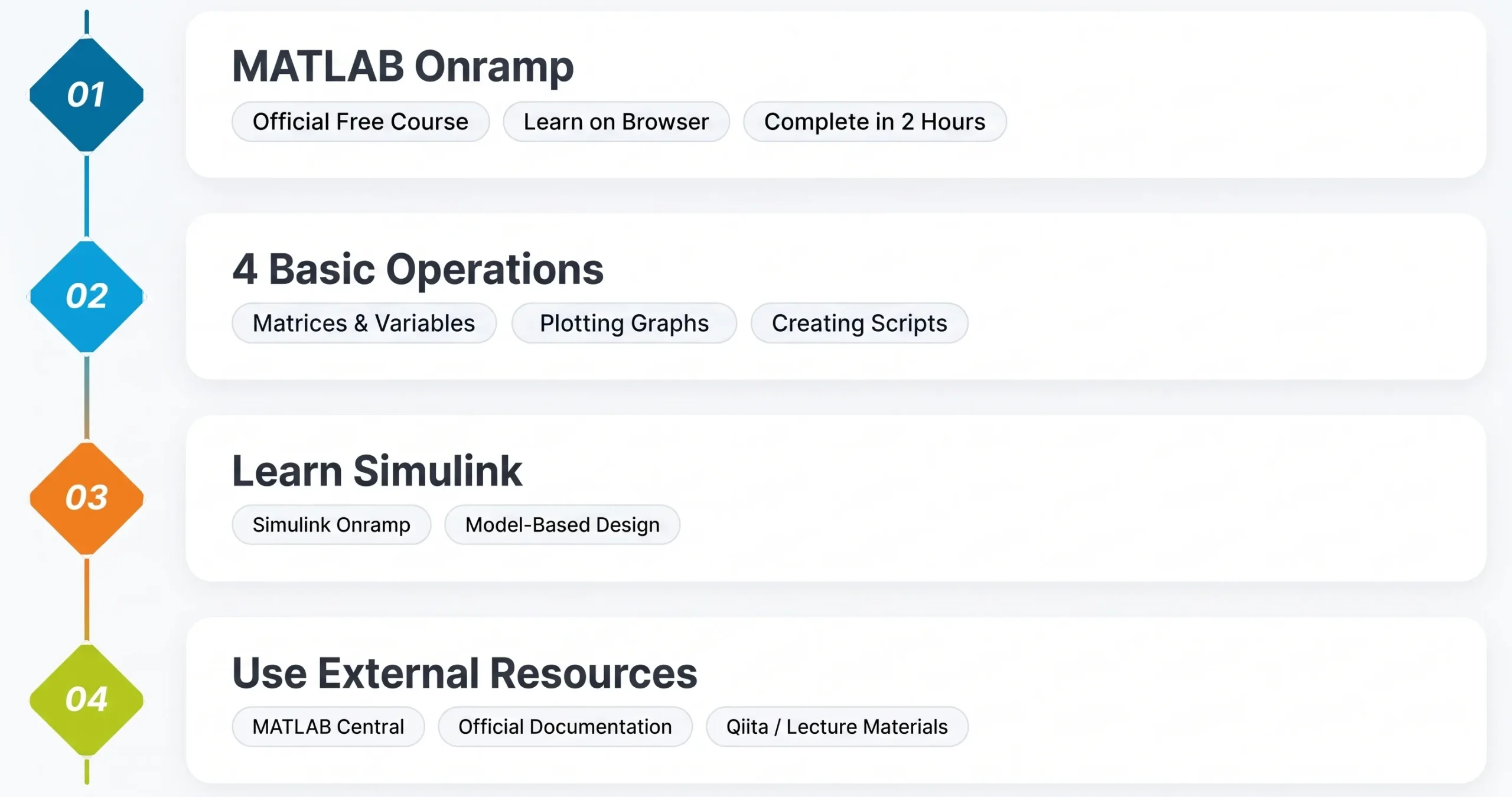Click the light blue diamond step 02 marker
Screen dimensions: 1512x797
click(x=87, y=296)
